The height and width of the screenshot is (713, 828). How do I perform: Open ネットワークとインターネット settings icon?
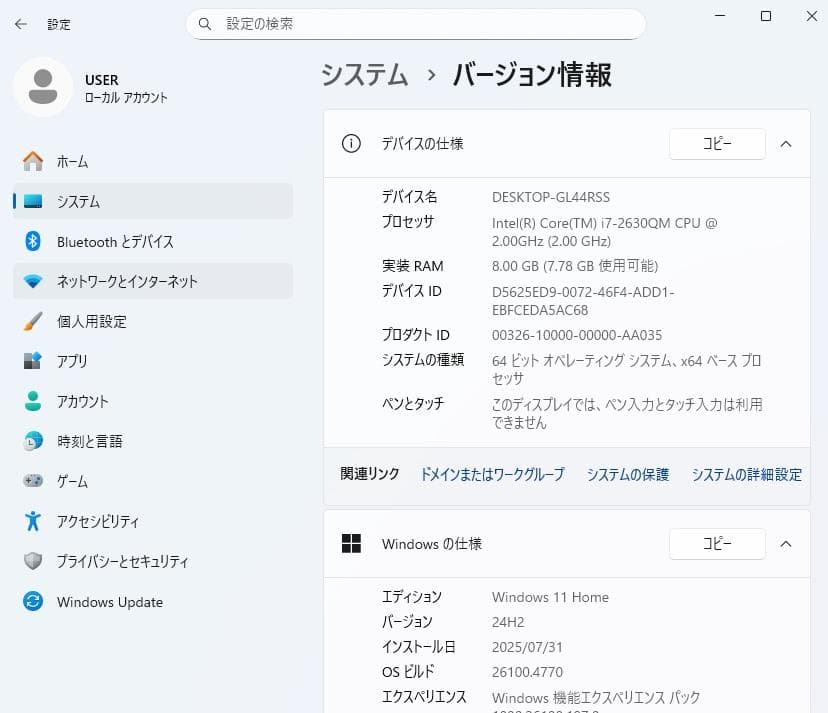click(31, 281)
